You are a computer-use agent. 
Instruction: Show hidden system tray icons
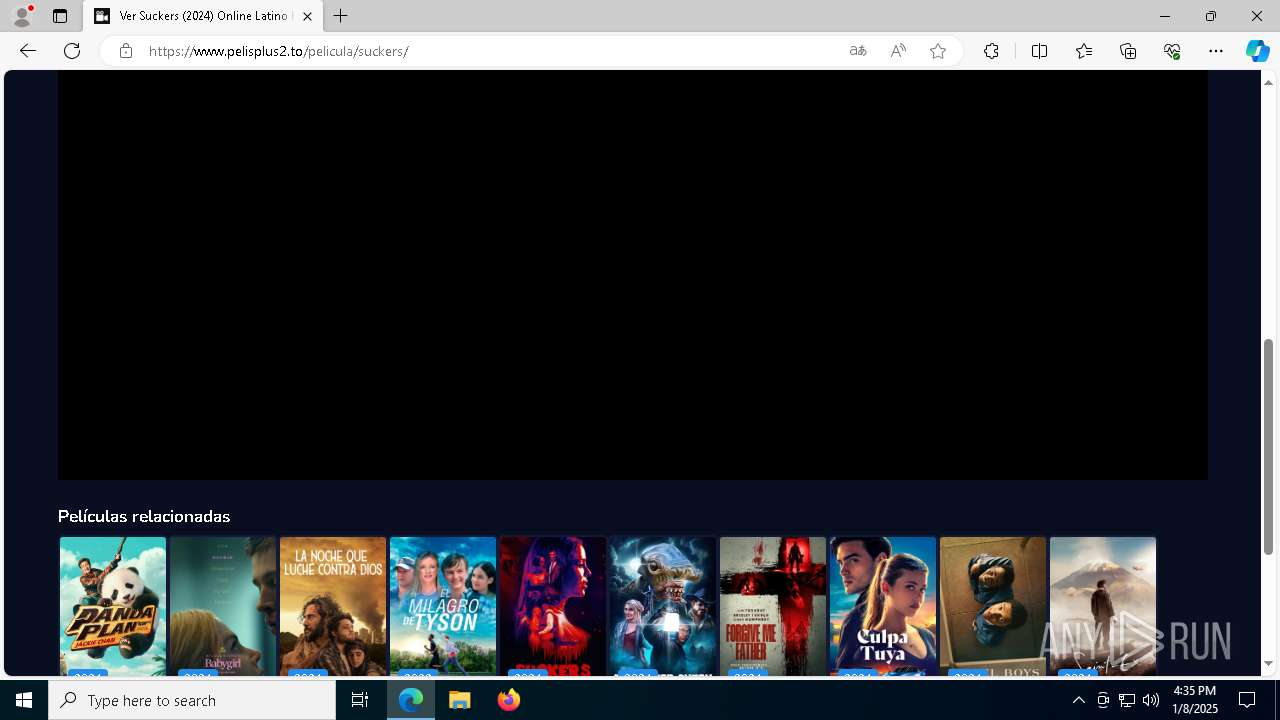1078,700
